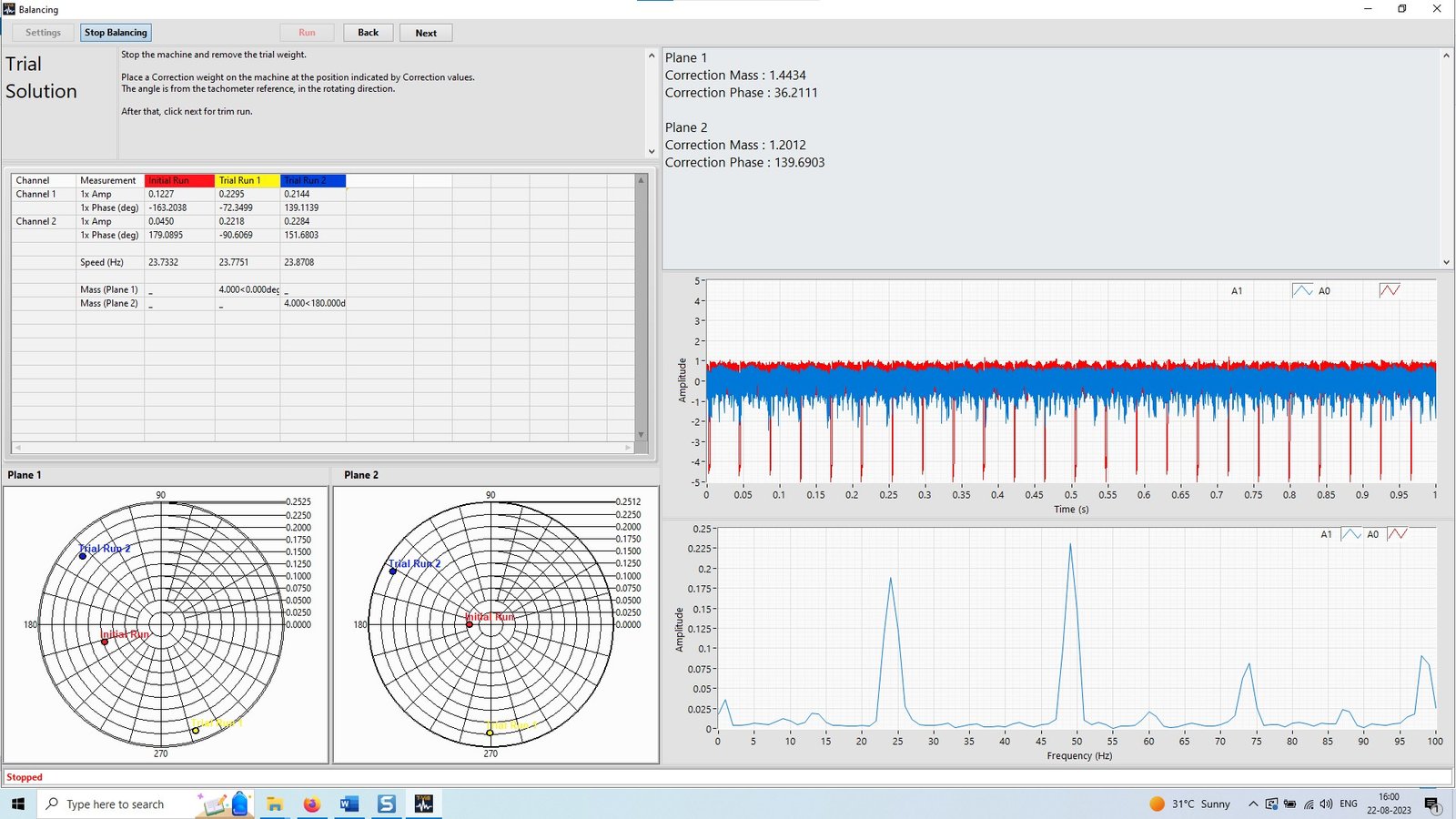Click table vertical scrollbar up arrow
The image size is (1456, 819).
(x=641, y=180)
